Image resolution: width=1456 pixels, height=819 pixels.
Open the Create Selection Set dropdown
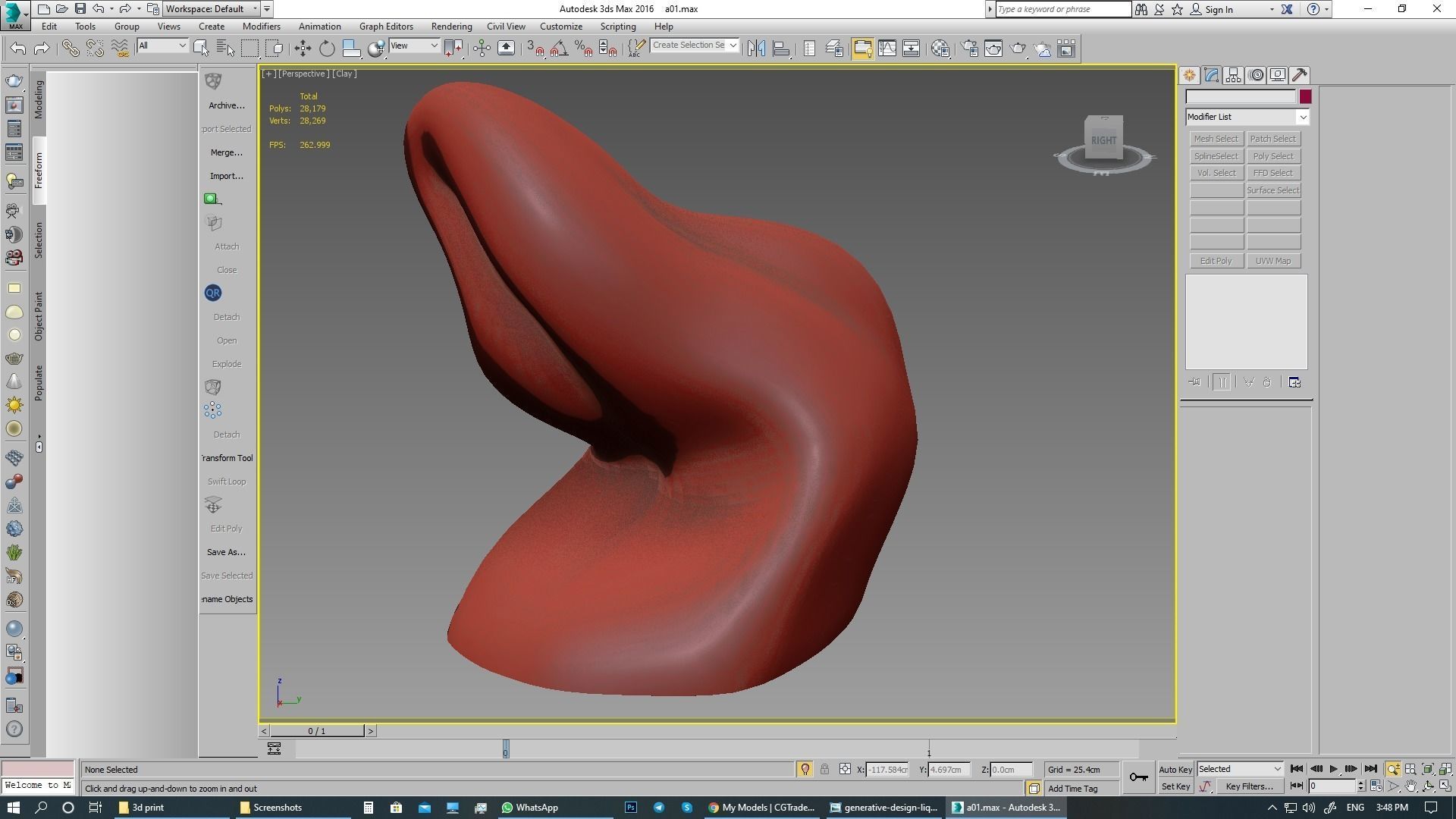pyautogui.click(x=694, y=45)
